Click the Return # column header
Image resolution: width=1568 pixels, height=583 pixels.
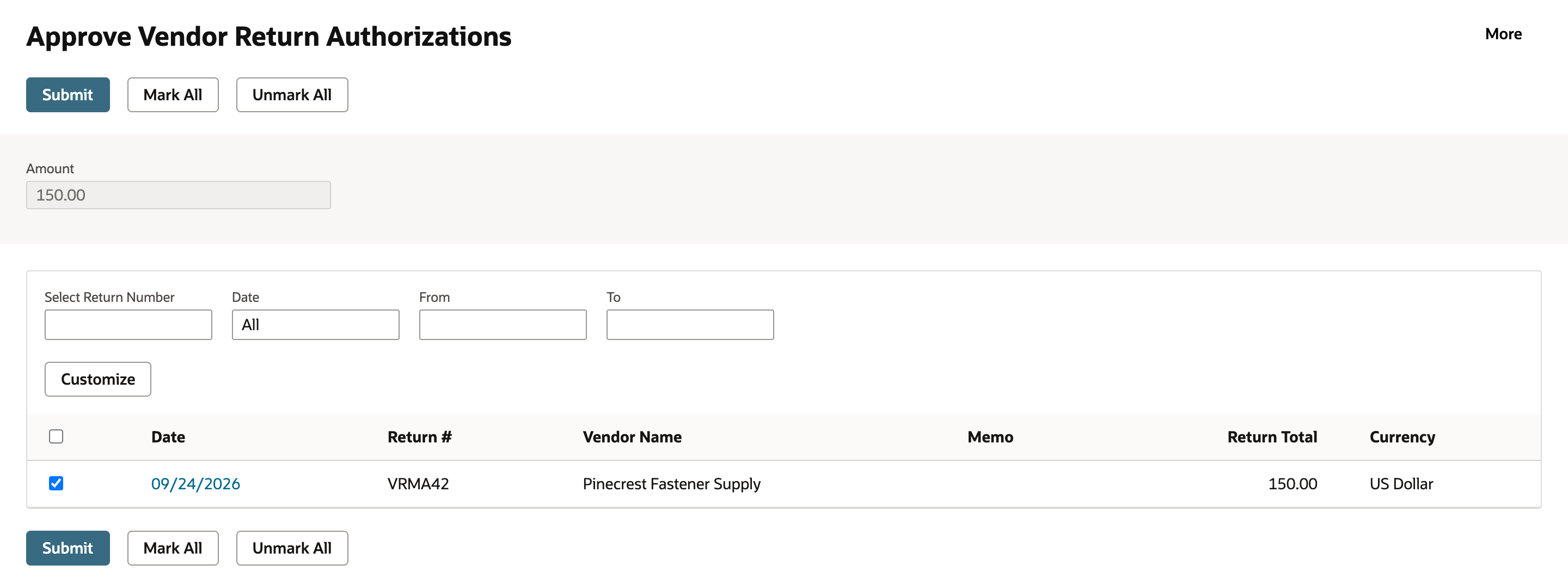click(x=419, y=437)
